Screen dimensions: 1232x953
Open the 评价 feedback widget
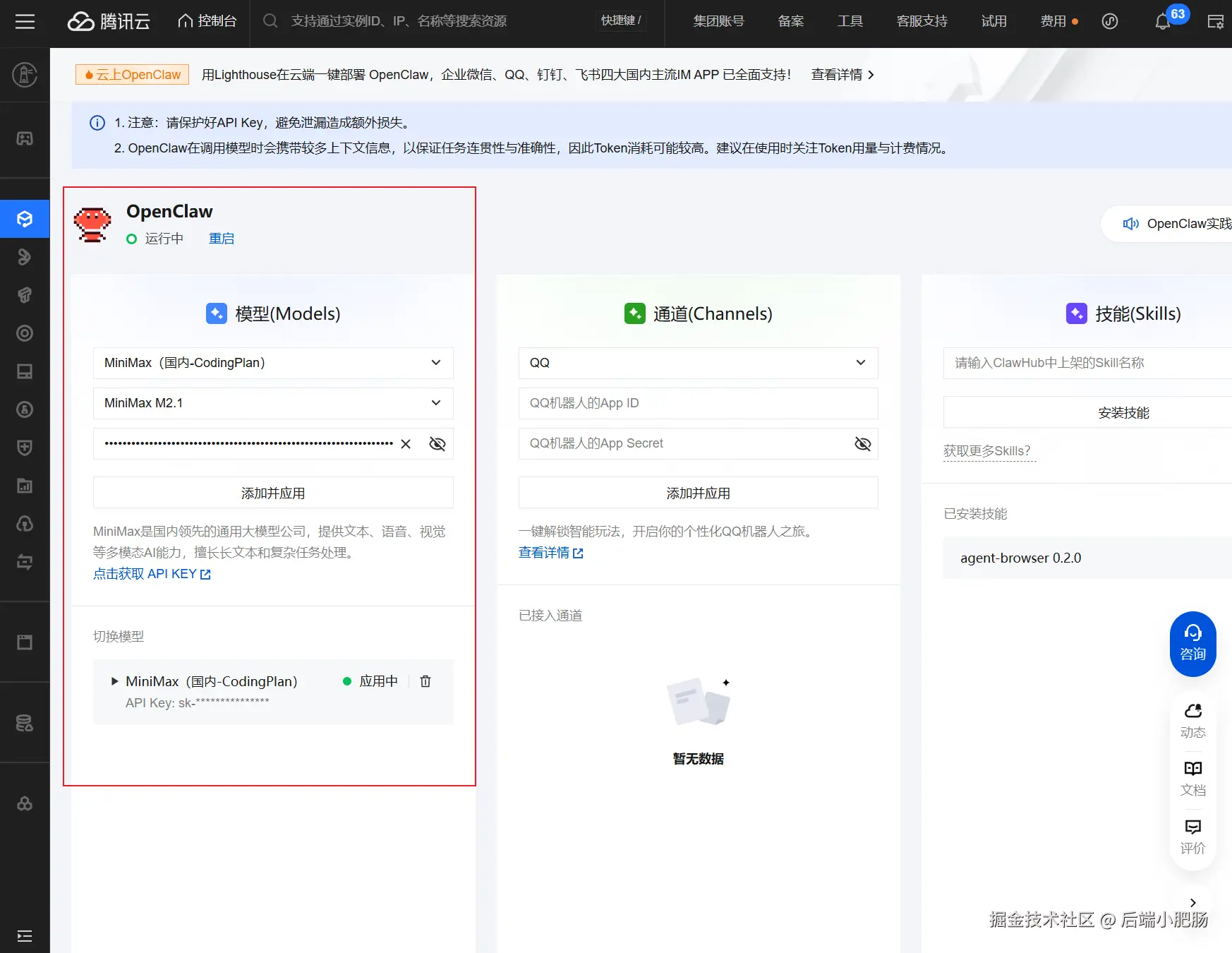(x=1193, y=837)
